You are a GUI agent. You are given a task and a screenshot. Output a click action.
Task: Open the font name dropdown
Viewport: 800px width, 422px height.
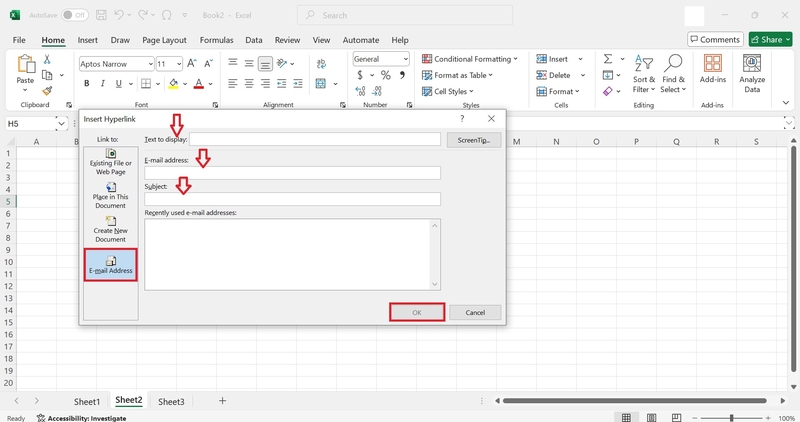[151, 64]
